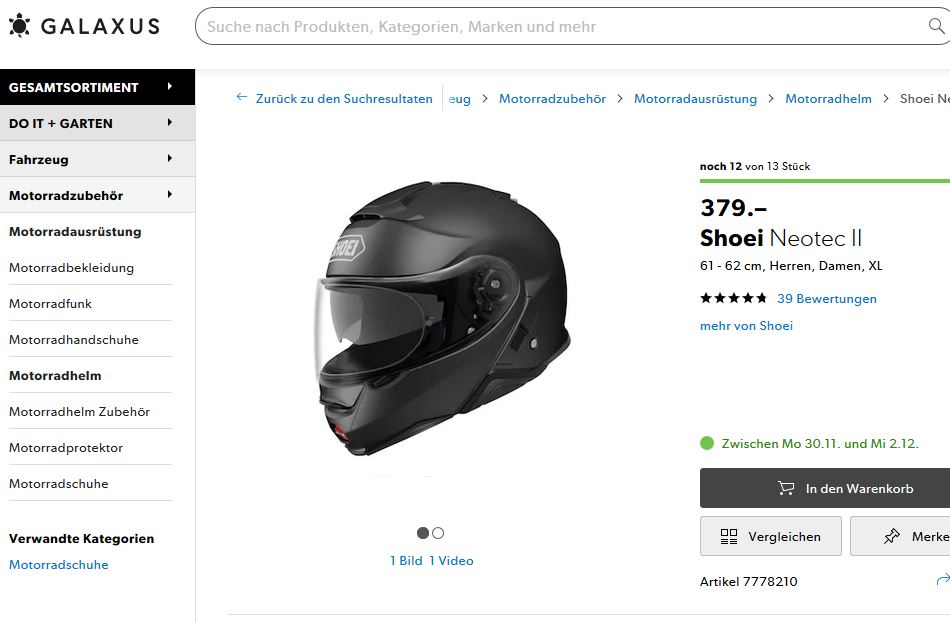
Task: Expand the Fahrzeug category arrow
Action: tap(170, 159)
